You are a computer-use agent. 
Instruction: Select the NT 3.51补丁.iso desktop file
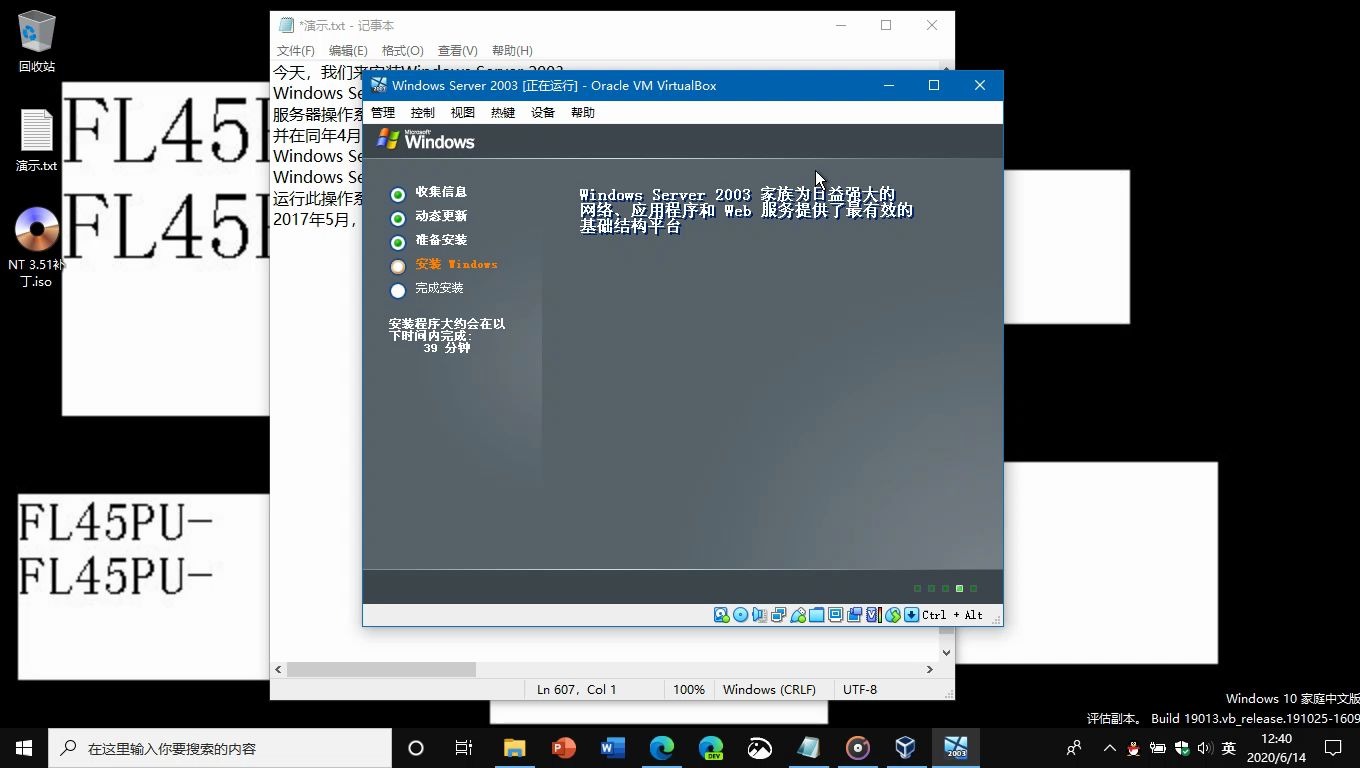(x=37, y=247)
